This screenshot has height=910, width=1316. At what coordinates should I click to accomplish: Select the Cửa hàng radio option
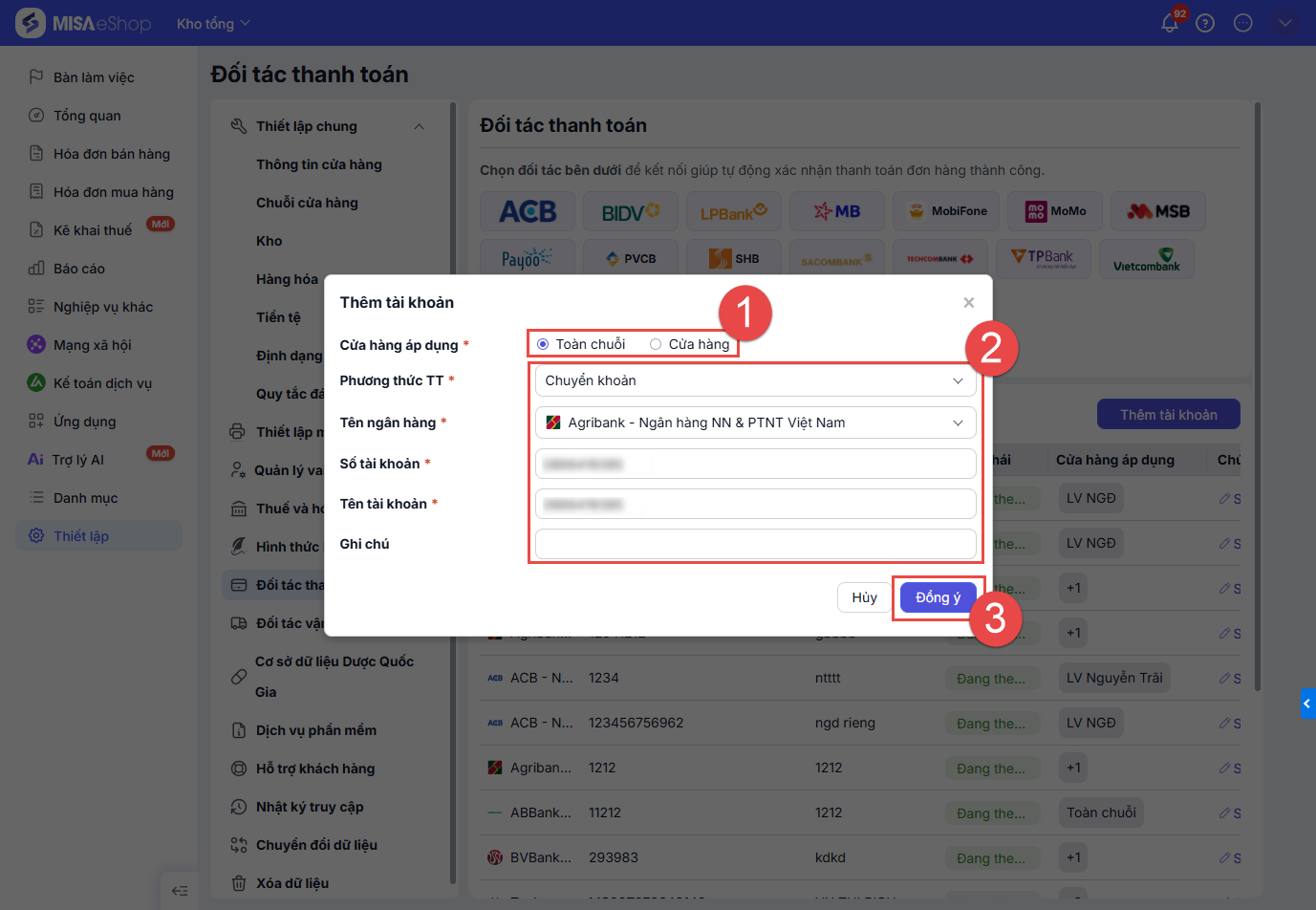point(656,344)
